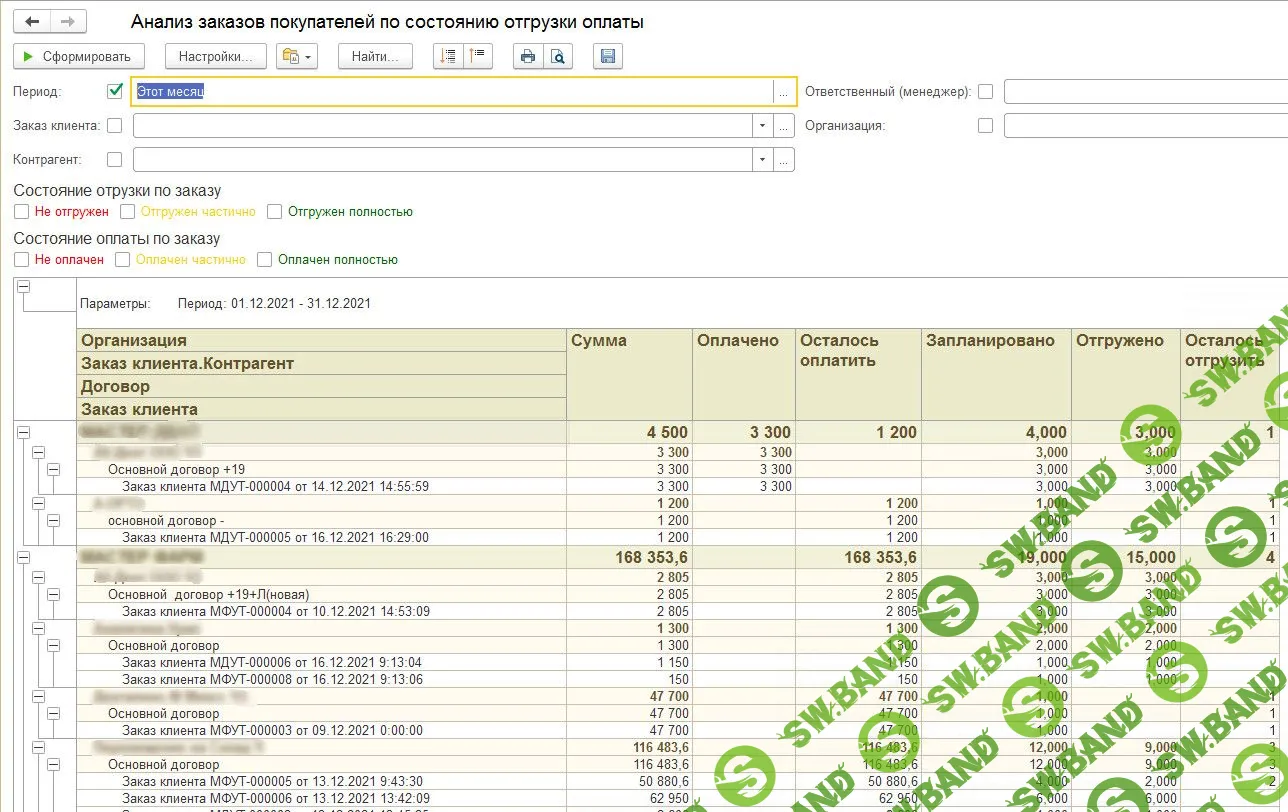Collapse Основной договор group with 116 483,6

pos(54,764)
